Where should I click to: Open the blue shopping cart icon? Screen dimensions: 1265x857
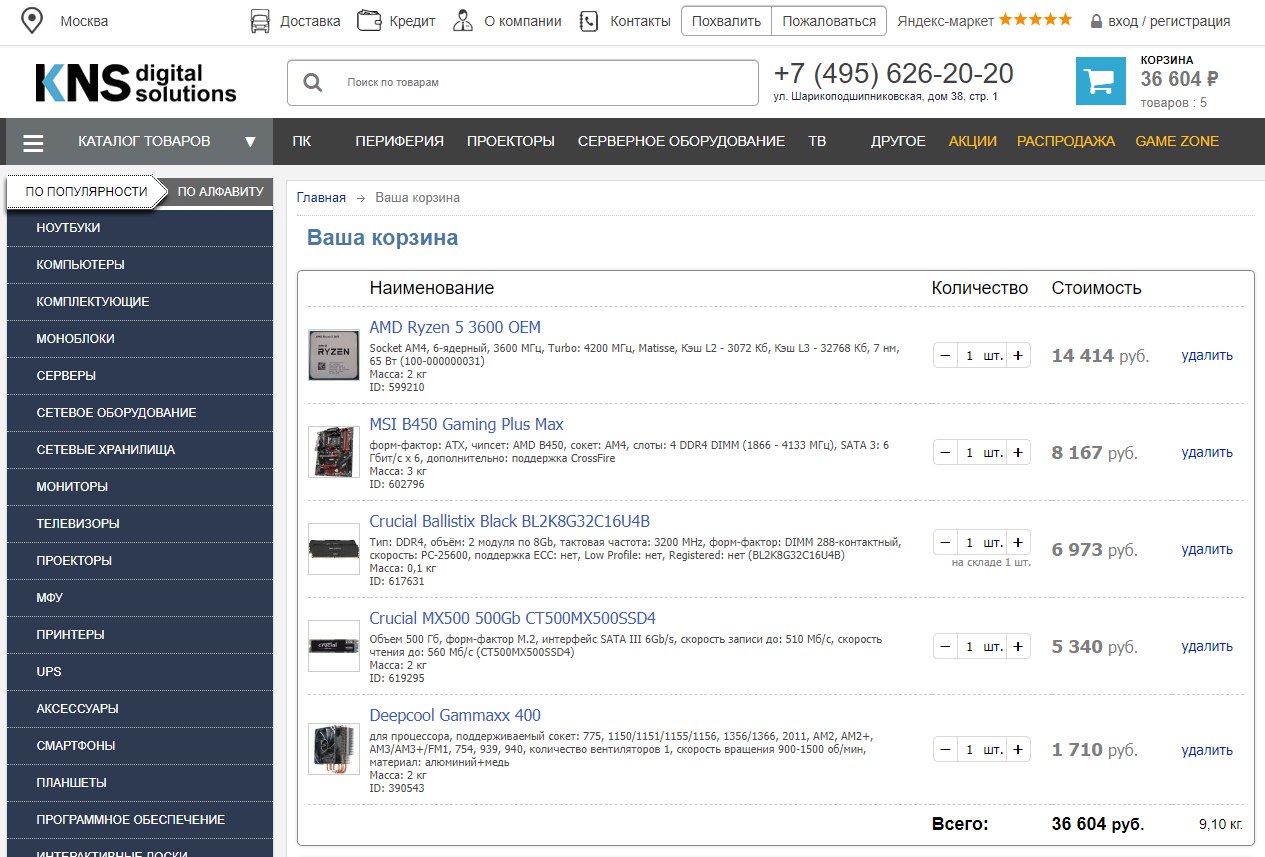[x=1100, y=81]
